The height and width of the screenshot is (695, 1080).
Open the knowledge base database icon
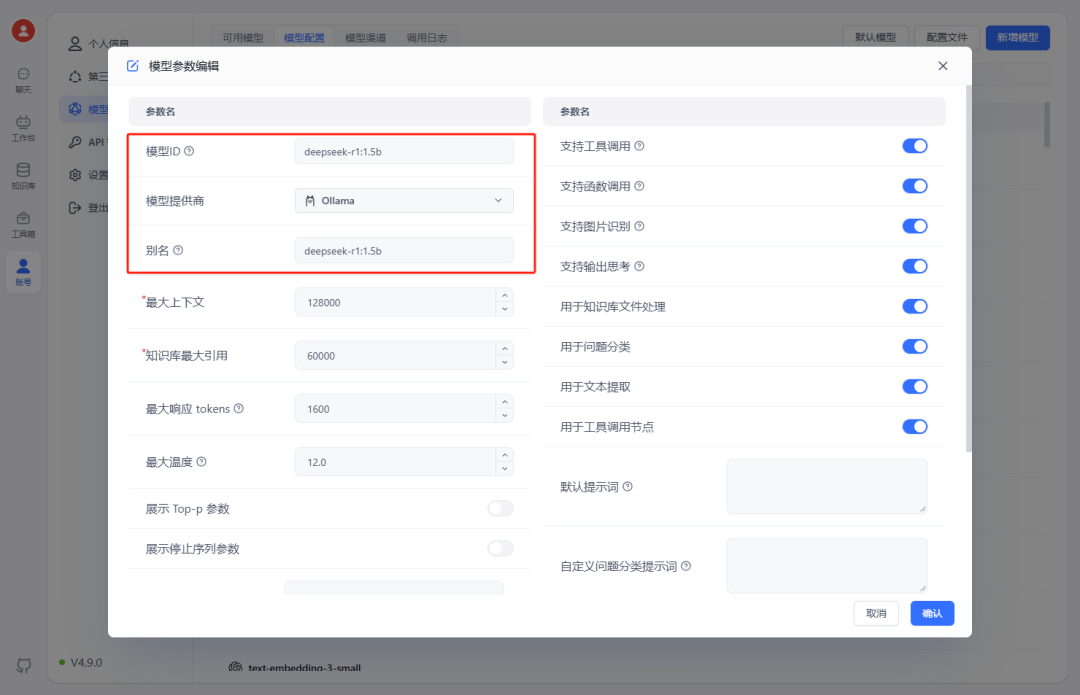tap(23, 169)
